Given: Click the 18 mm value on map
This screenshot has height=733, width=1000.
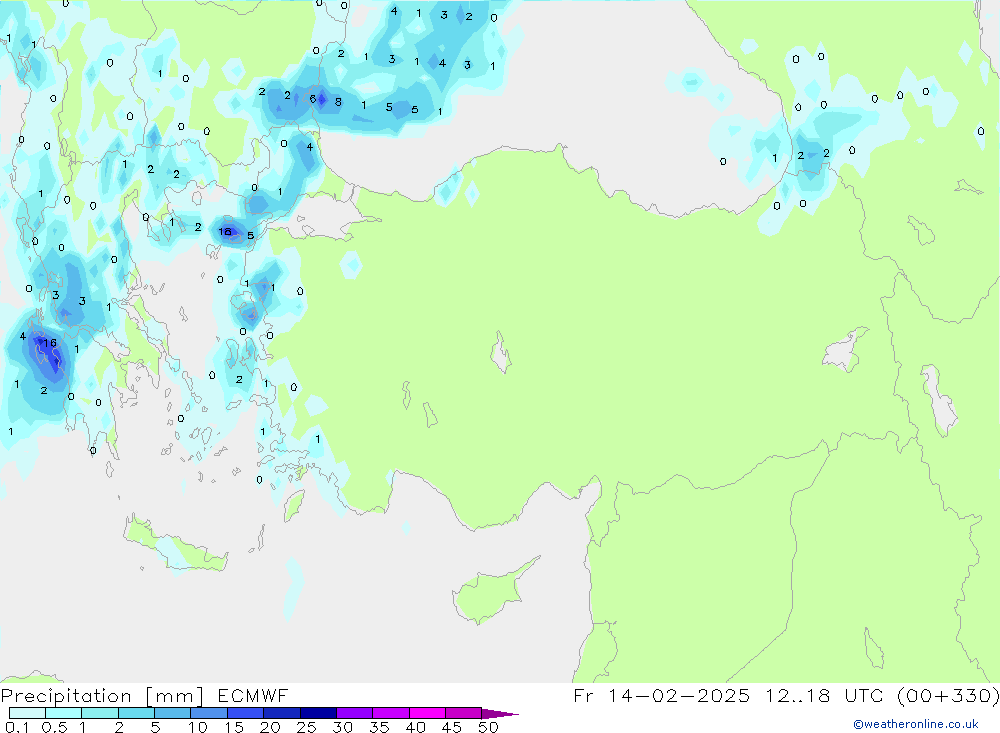Looking at the screenshot, I should coord(224,232).
